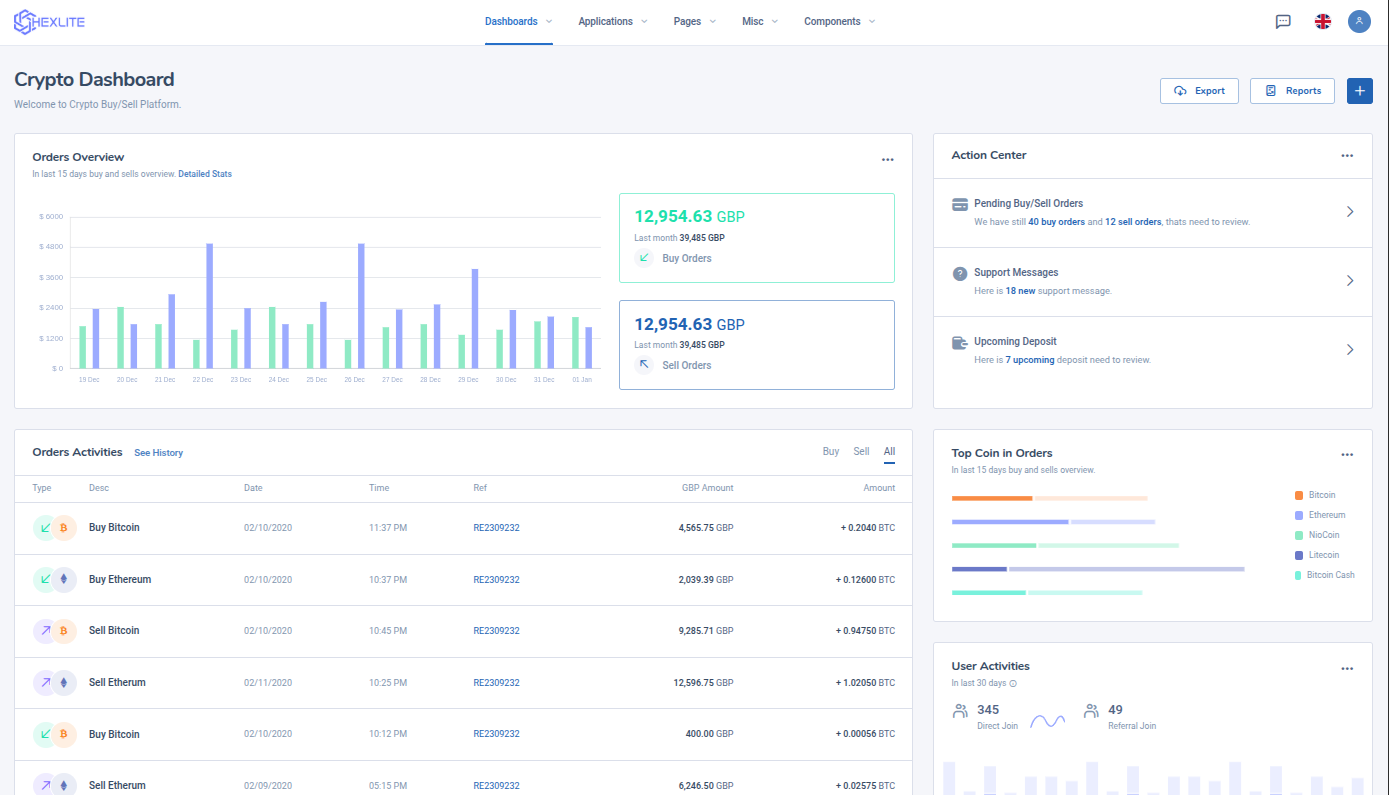Switch to the Sell orders tab

(x=861, y=452)
